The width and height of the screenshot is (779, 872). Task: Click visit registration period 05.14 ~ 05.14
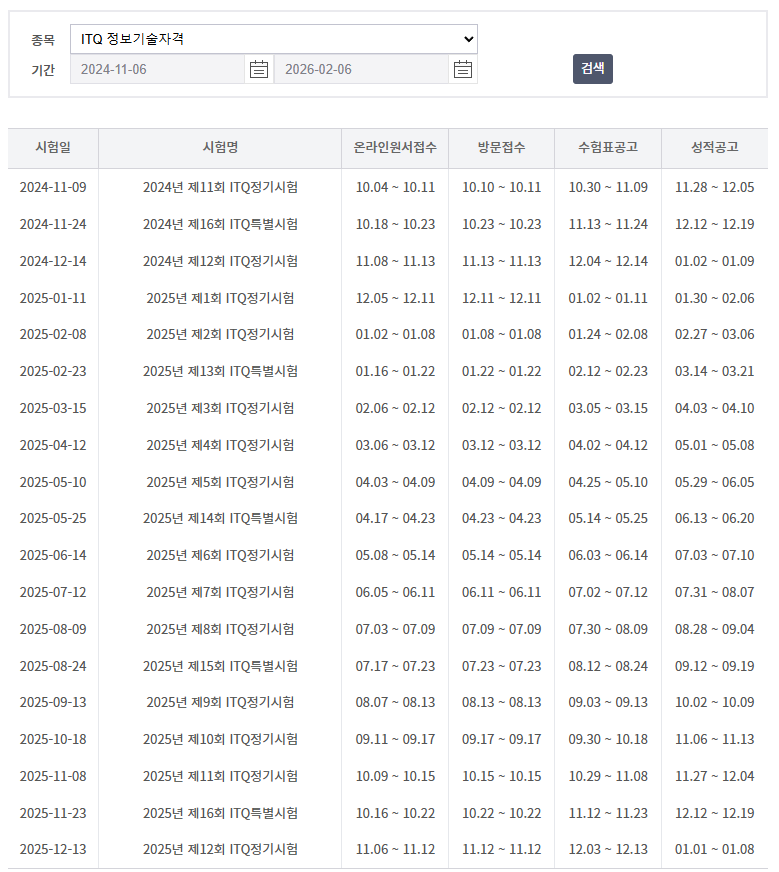pyautogui.click(x=502, y=555)
